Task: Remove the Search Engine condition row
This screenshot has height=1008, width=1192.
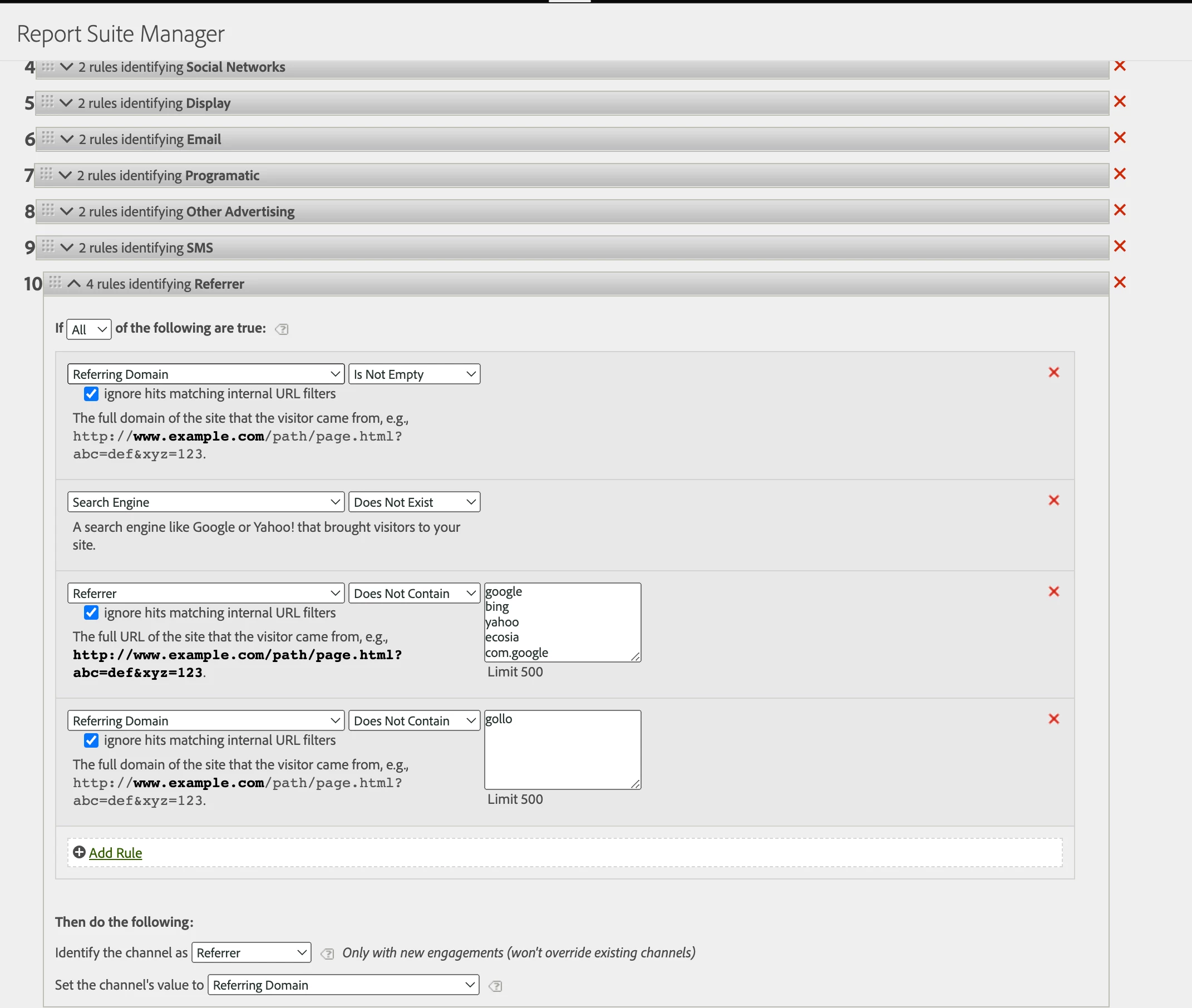Action: point(1053,501)
